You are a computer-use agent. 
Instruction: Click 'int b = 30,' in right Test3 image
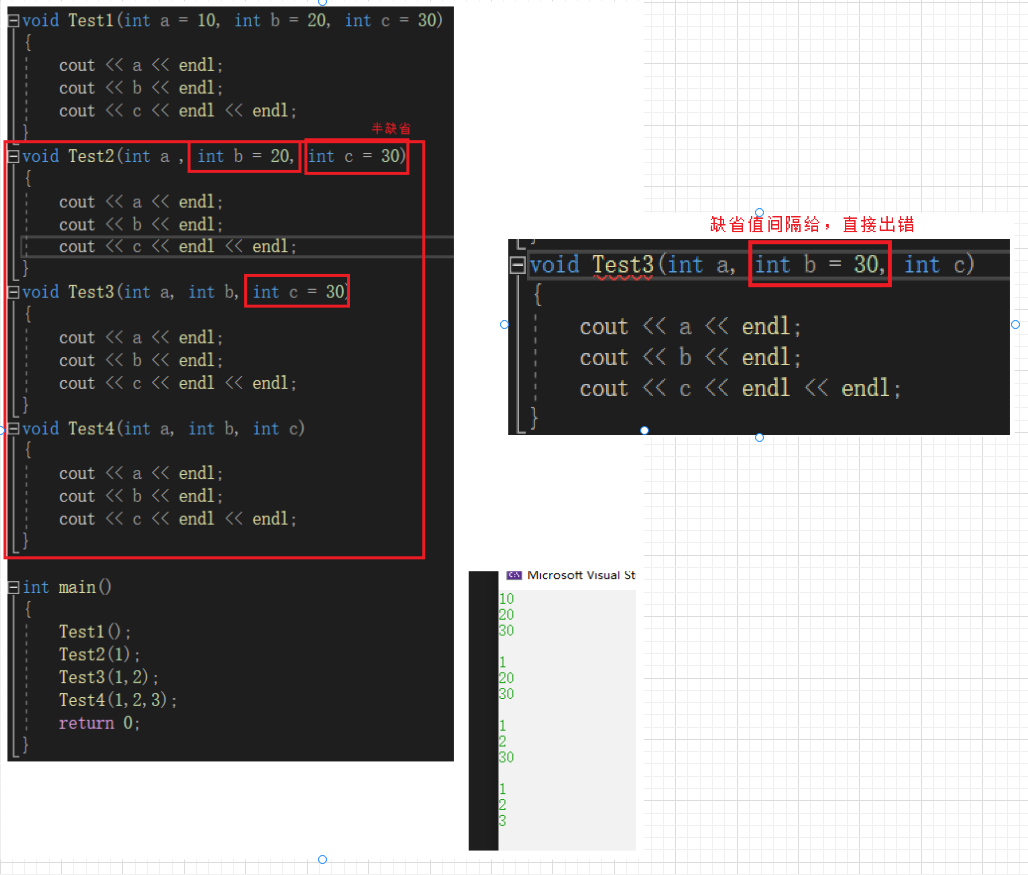coord(820,265)
